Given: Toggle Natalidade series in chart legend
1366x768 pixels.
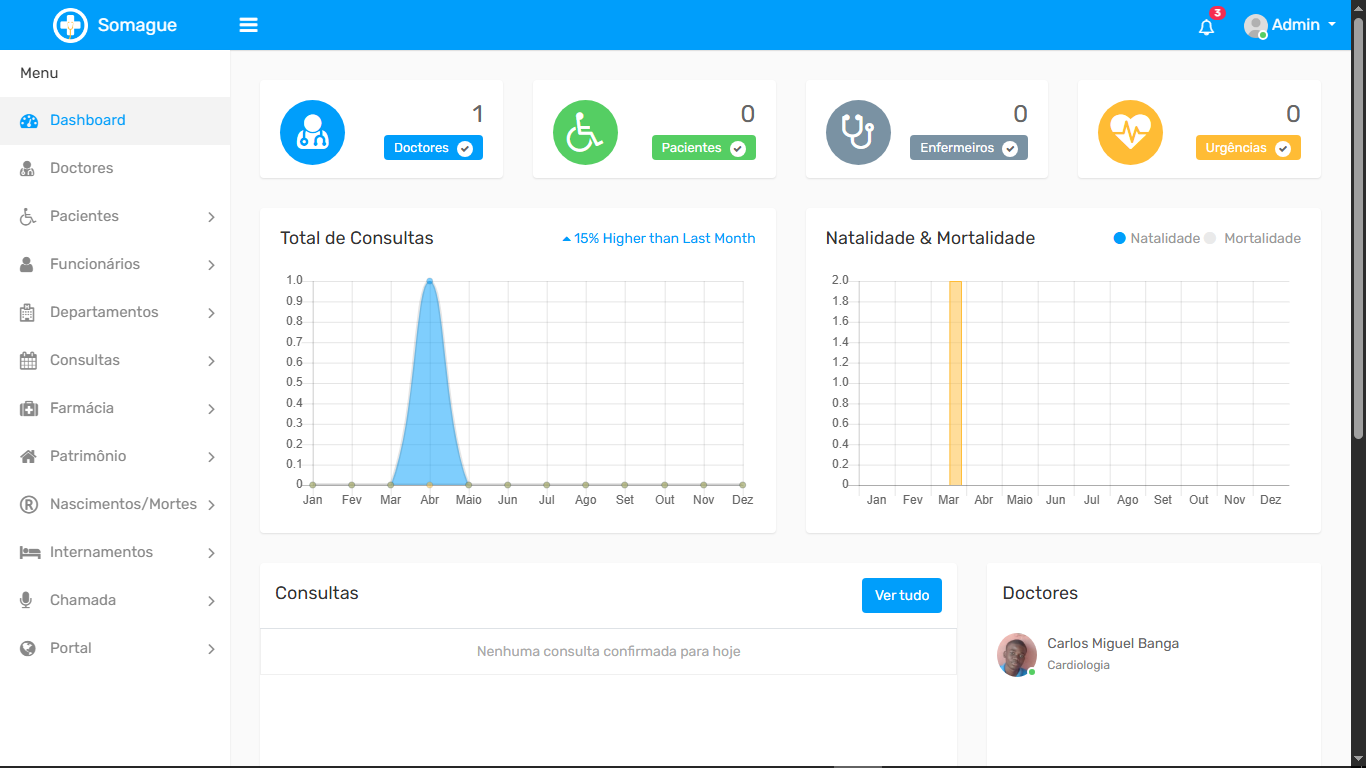Looking at the screenshot, I should [1156, 238].
